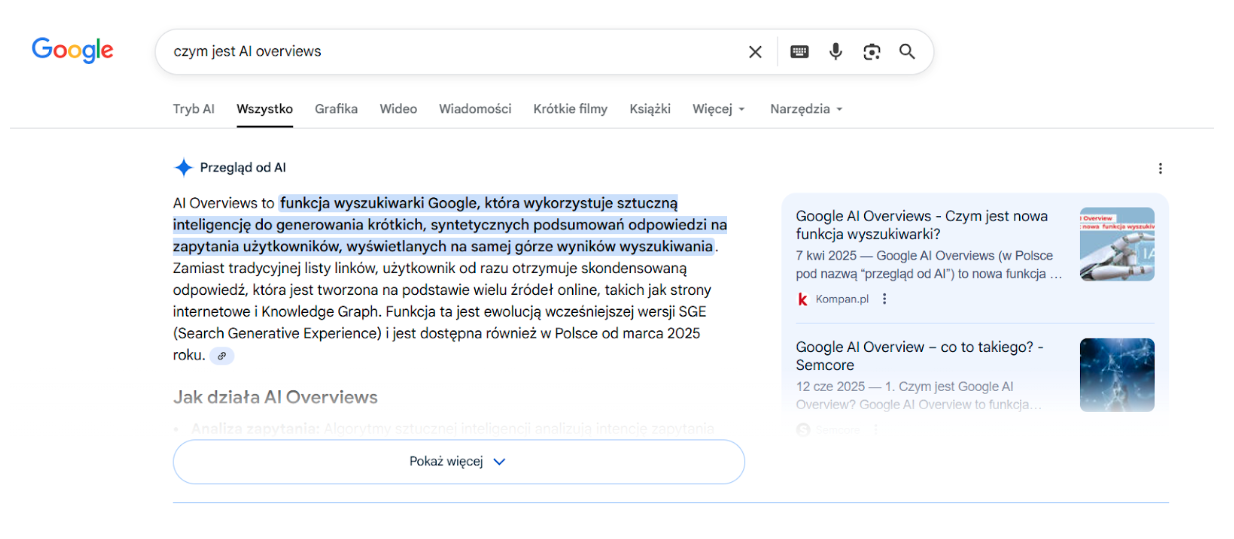Open the Narzędzia dropdown

click(806, 109)
